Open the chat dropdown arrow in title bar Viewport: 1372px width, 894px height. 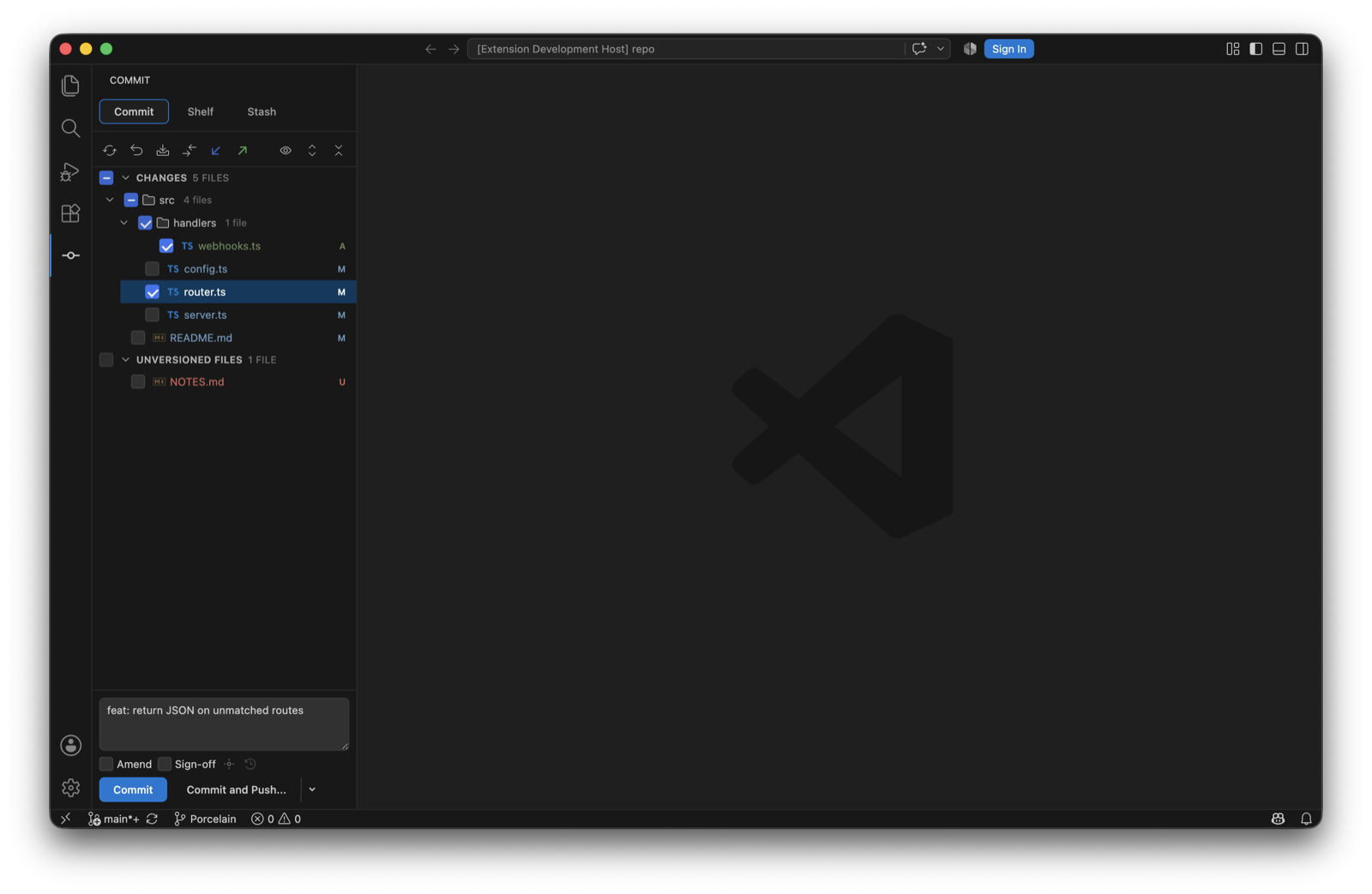[941, 49]
